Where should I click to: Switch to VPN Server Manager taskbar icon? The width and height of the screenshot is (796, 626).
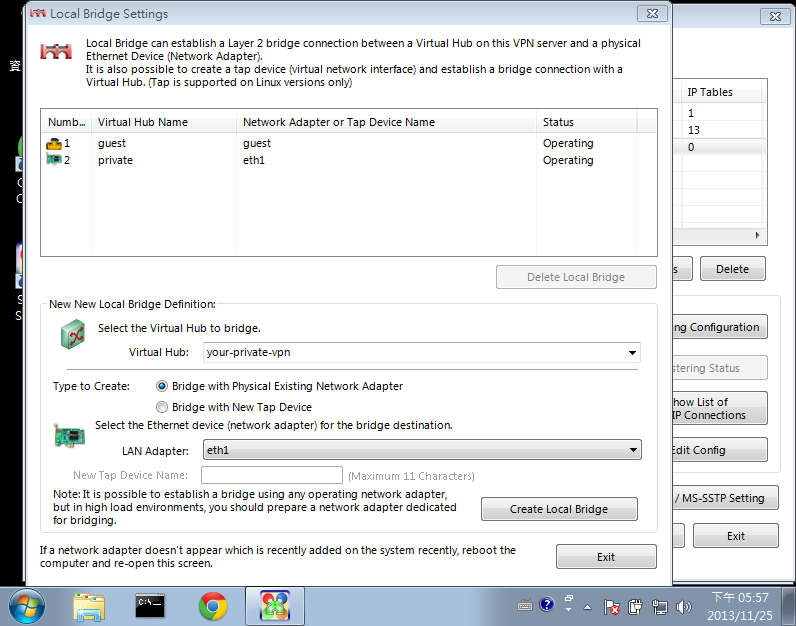(x=275, y=606)
